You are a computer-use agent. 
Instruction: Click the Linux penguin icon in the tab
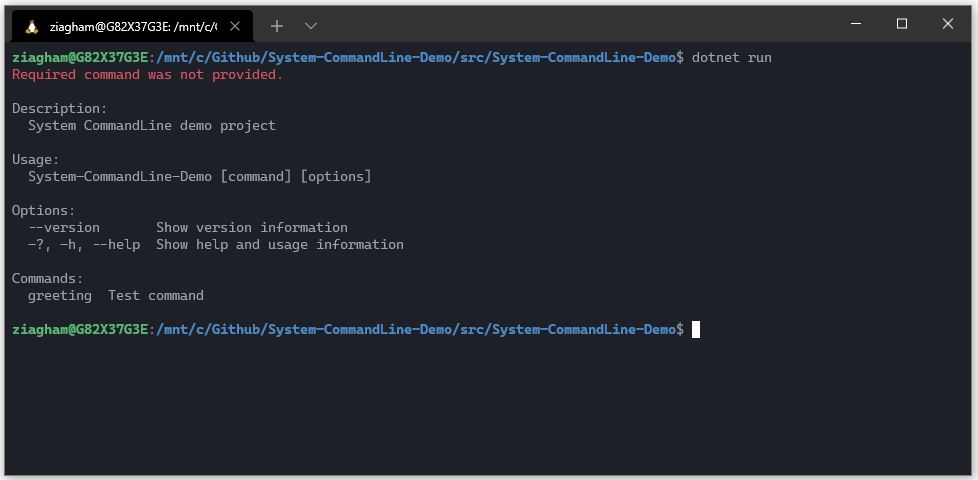pyautogui.click(x=32, y=26)
